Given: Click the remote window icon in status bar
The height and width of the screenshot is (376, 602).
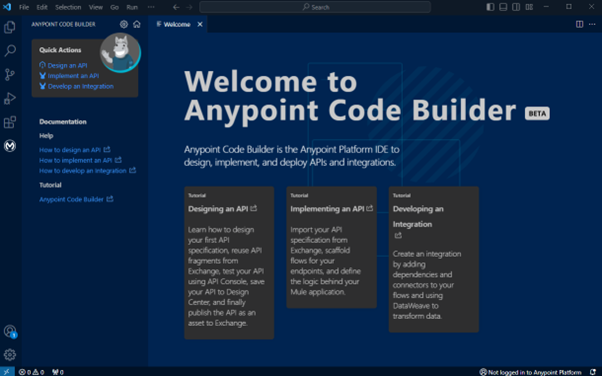Looking at the screenshot, I should point(7,372).
